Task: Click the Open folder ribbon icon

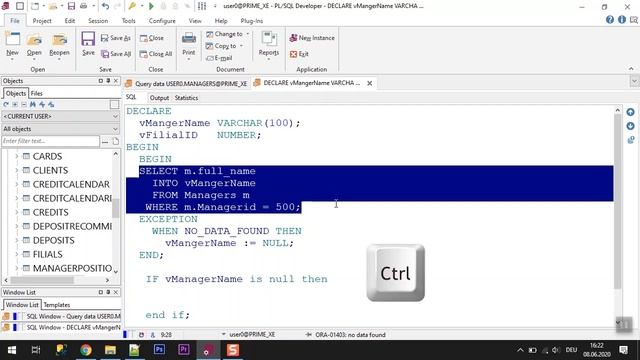Action: 34,40
